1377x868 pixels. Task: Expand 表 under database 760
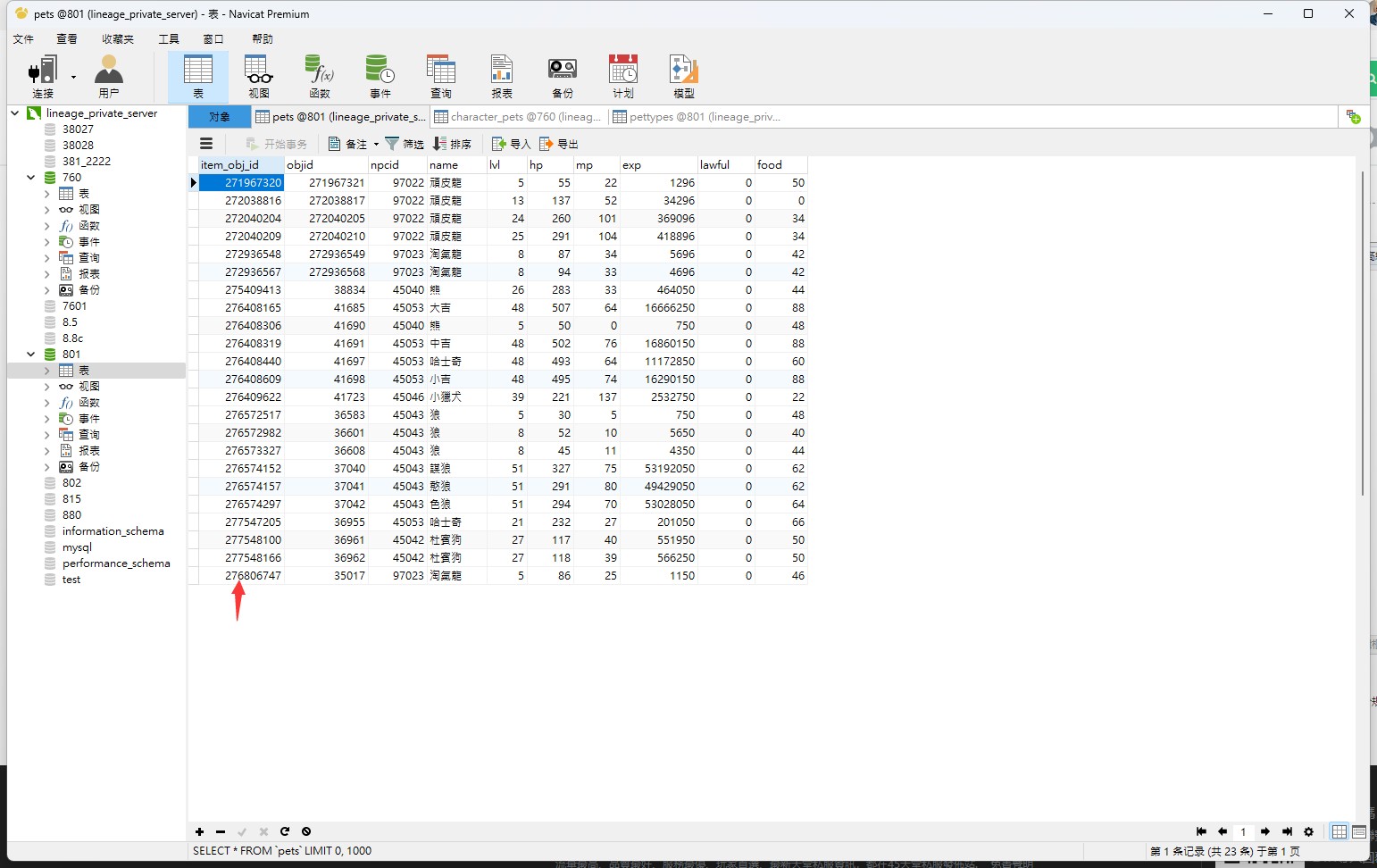[x=47, y=194]
